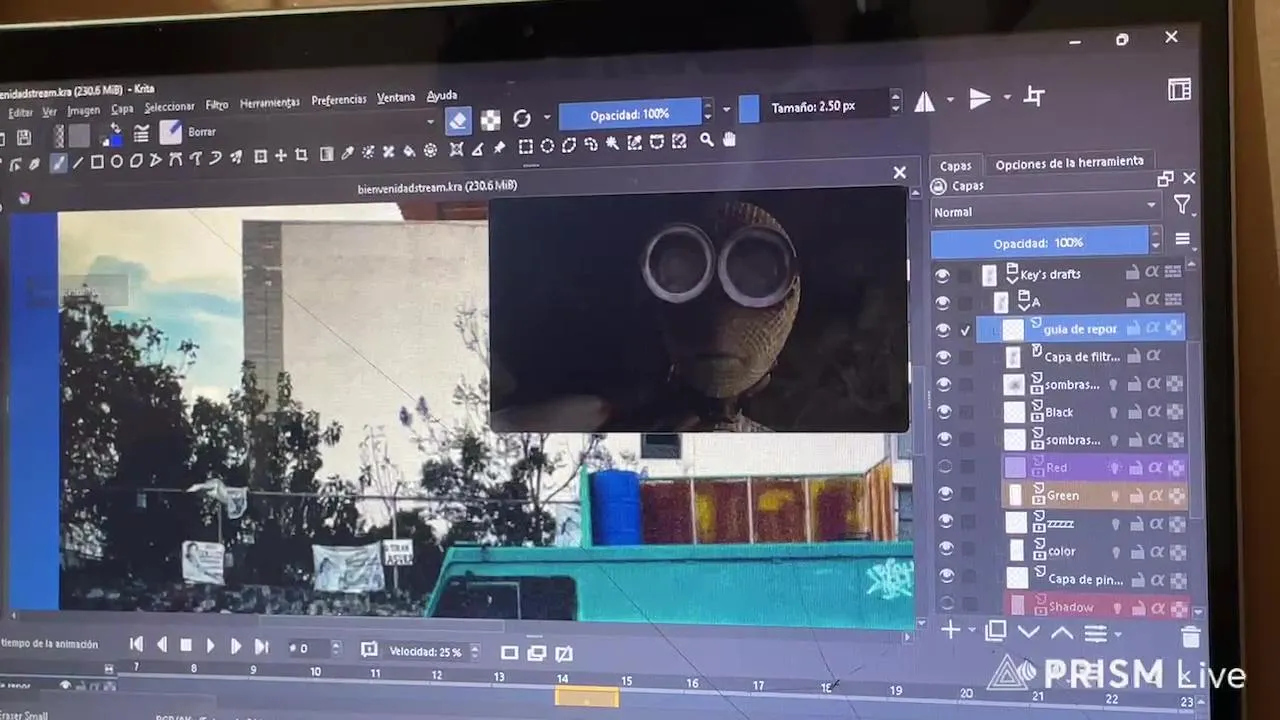
Task: Select the freehand brush tool
Action: [x=58, y=162]
